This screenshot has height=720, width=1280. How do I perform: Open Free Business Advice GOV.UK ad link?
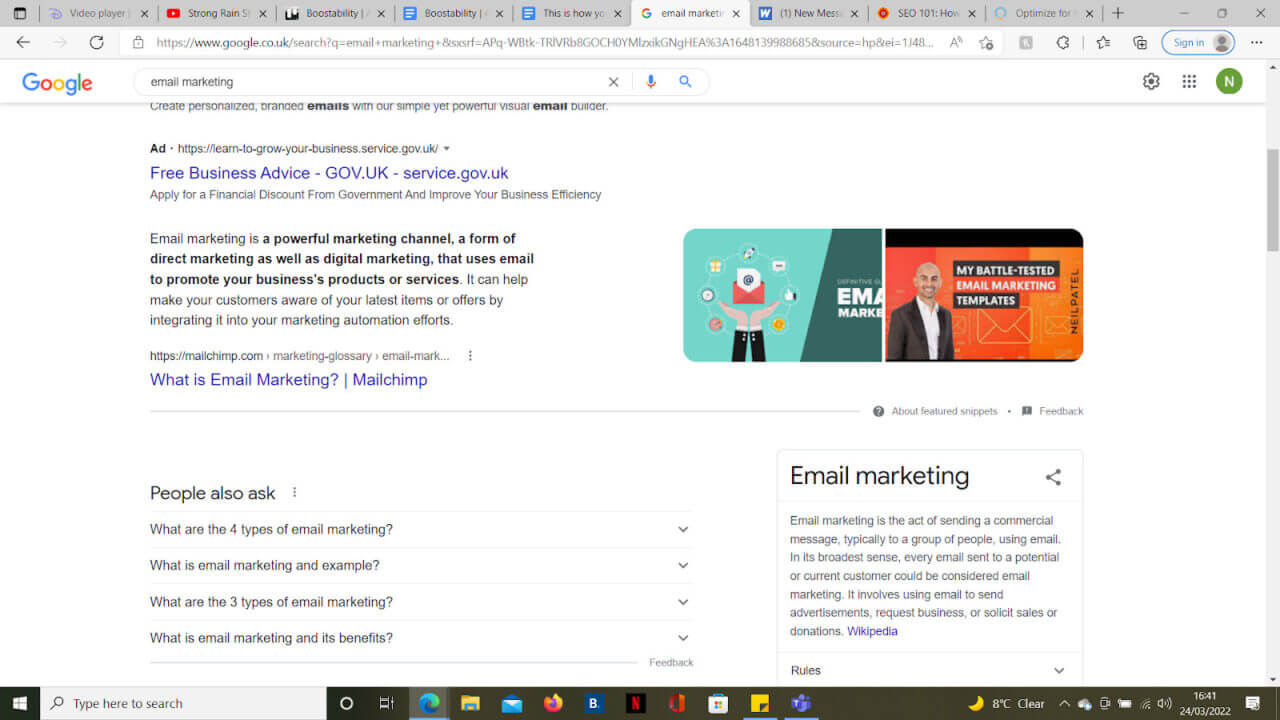(329, 173)
